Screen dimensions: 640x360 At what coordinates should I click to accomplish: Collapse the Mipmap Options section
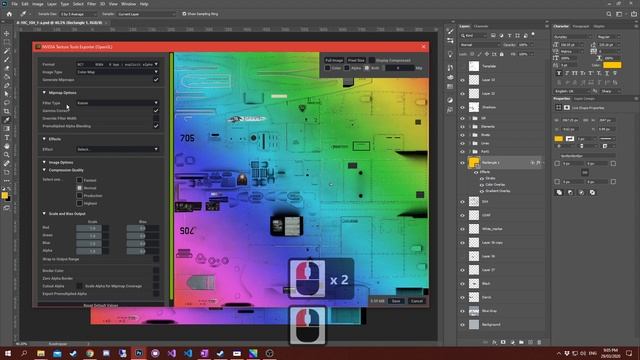tap(44, 93)
